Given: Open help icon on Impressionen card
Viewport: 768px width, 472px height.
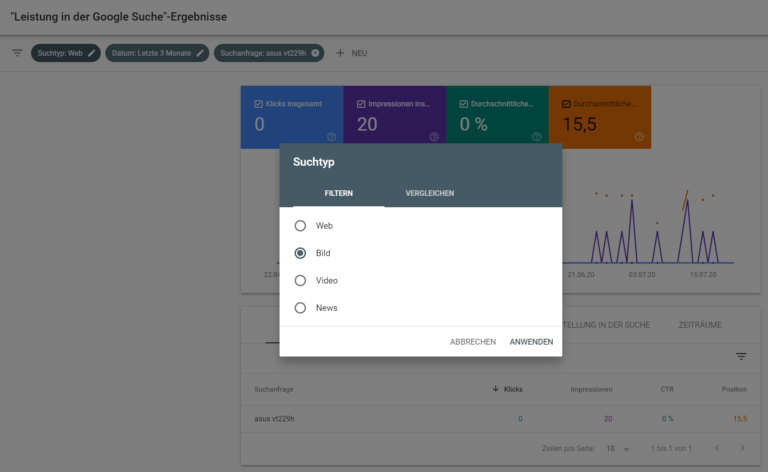Looking at the screenshot, I should (x=433, y=137).
